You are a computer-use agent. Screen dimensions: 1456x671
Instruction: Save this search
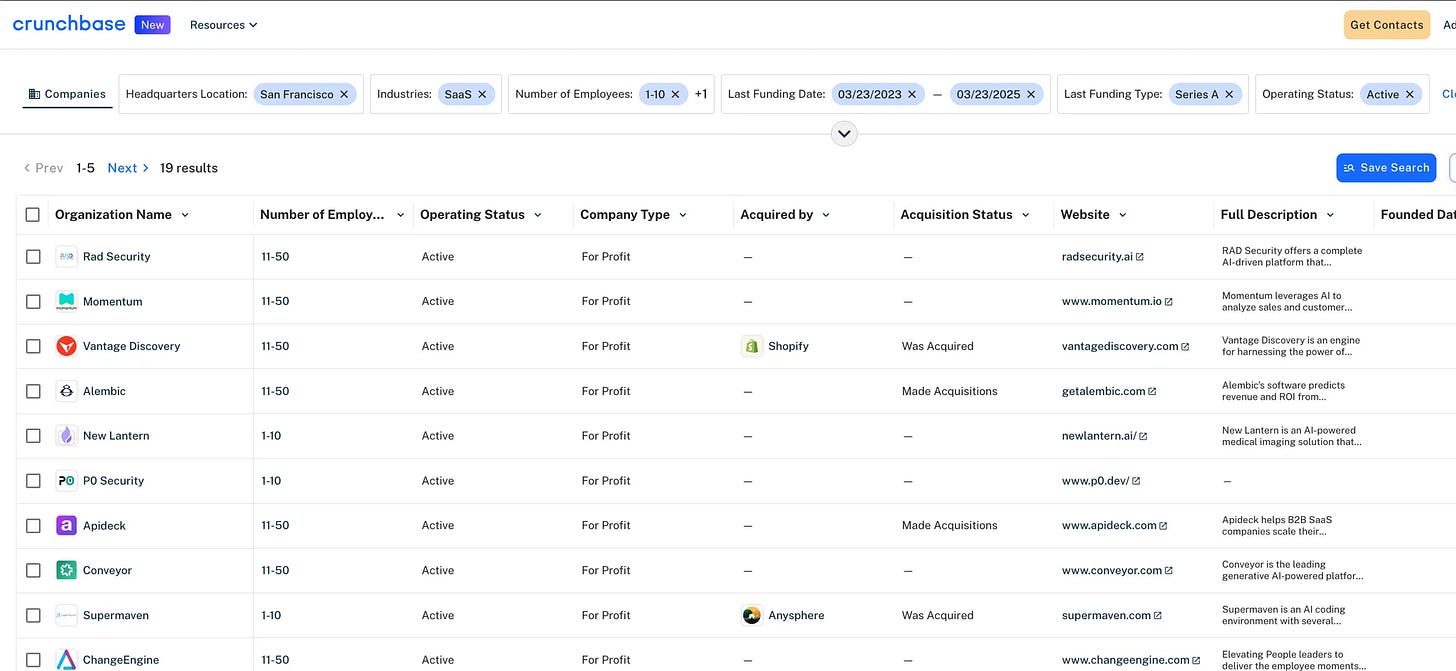1386,168
